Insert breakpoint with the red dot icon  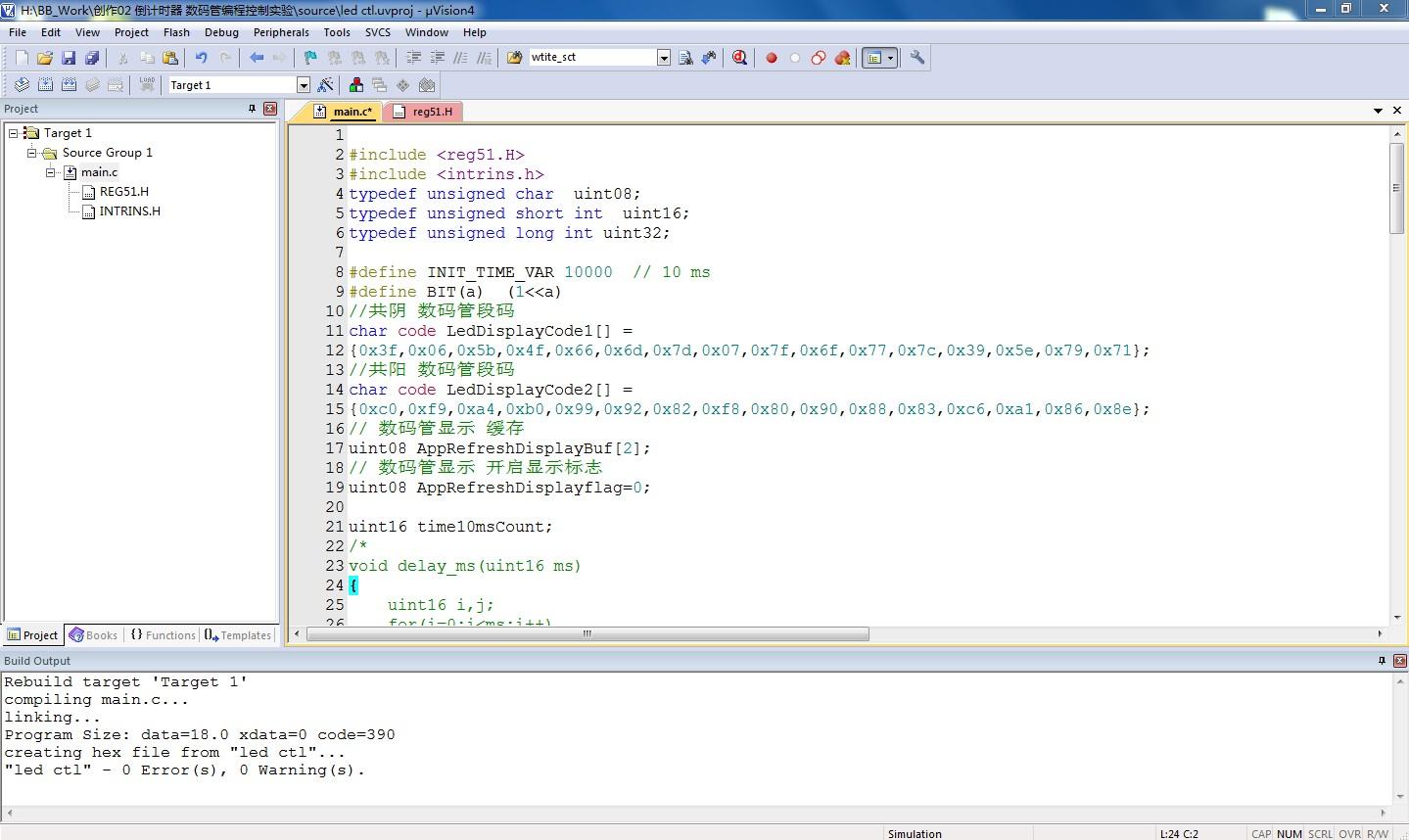[x=772, y=58]
